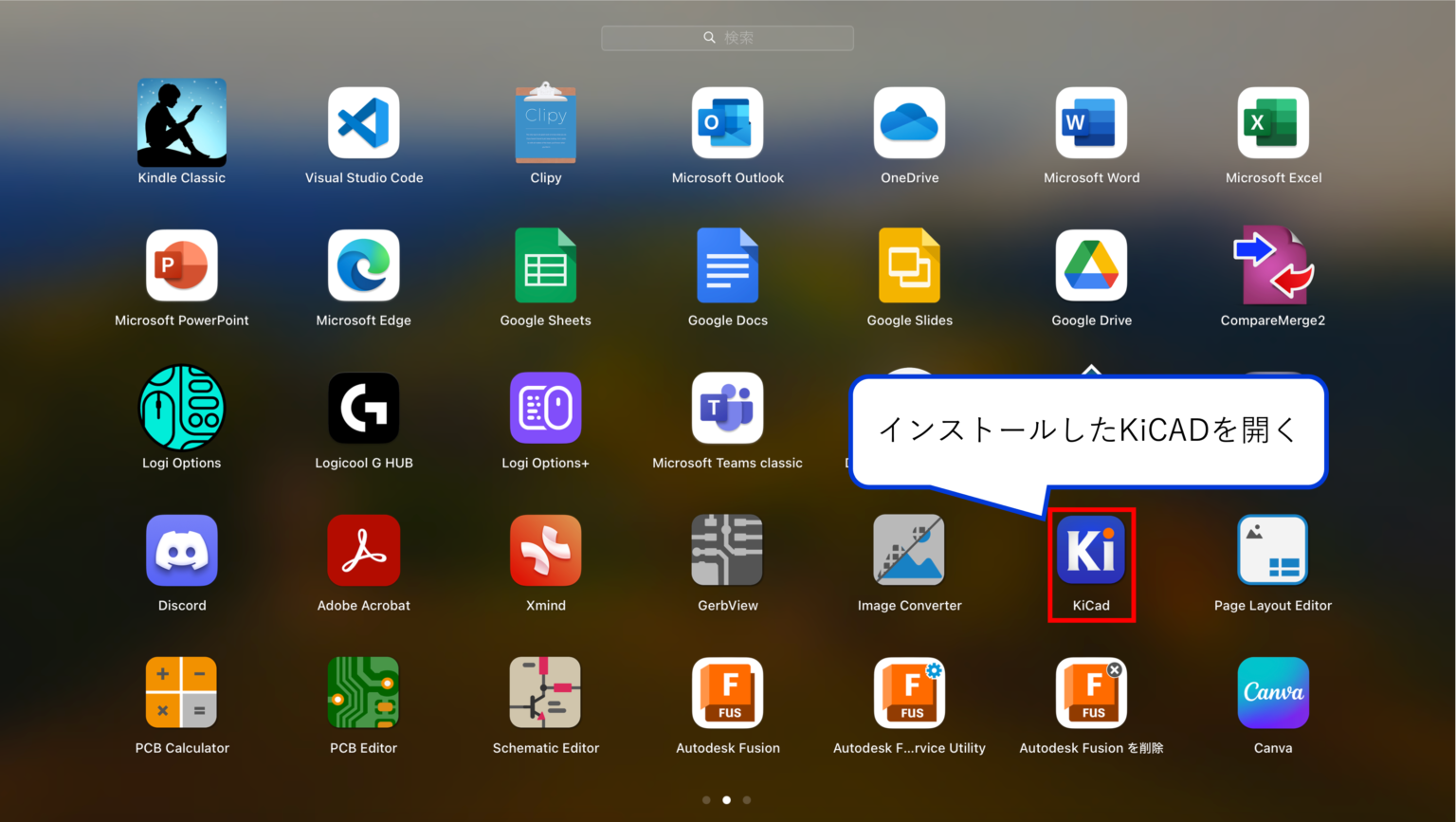Open Microsoft Teams classic
This screenshot has height=822, width=1456.
[727, 408]
